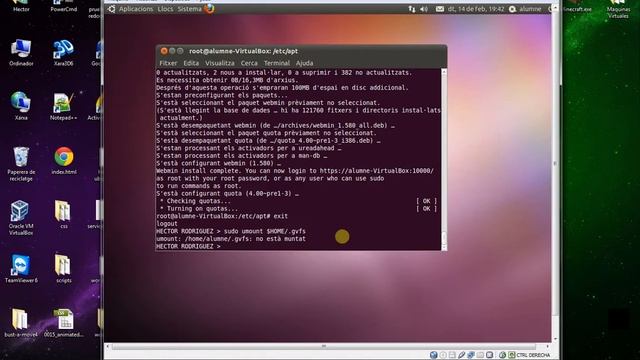
Task: Click VirtualBox mouse integration status icon
Action: pos(502,355)
